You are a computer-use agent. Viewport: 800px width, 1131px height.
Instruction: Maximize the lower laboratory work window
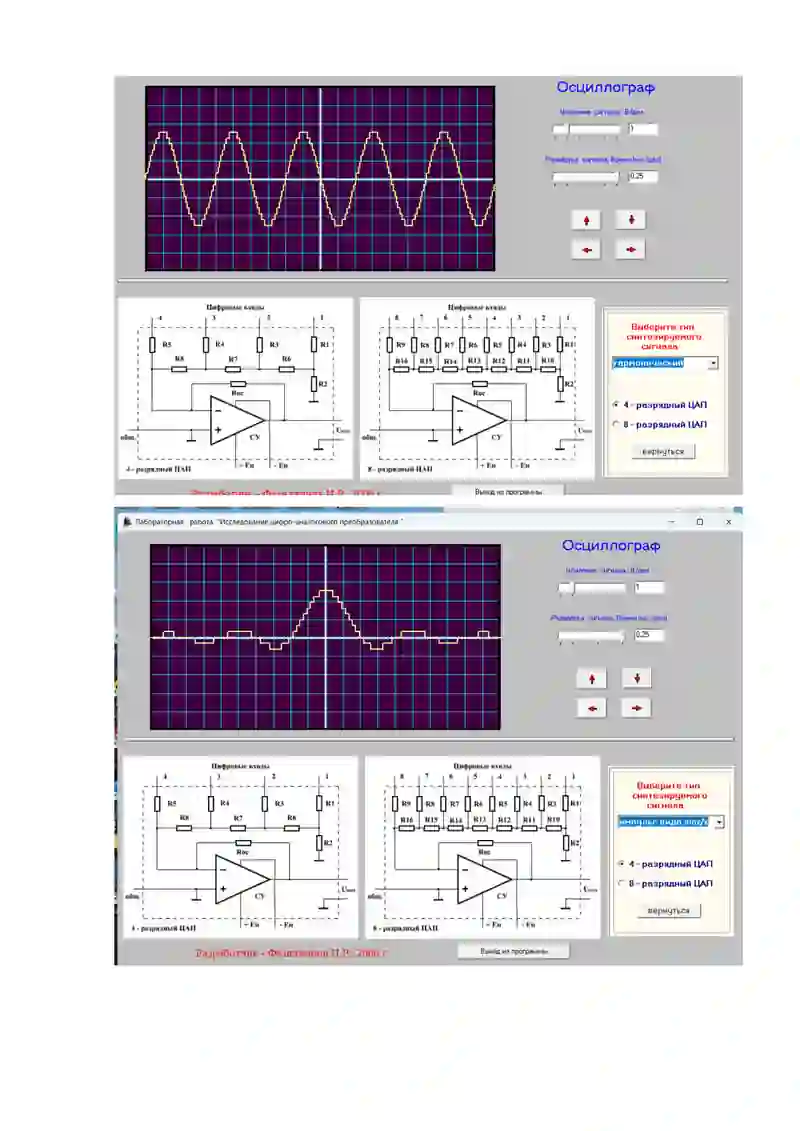(x=700, y=522)
